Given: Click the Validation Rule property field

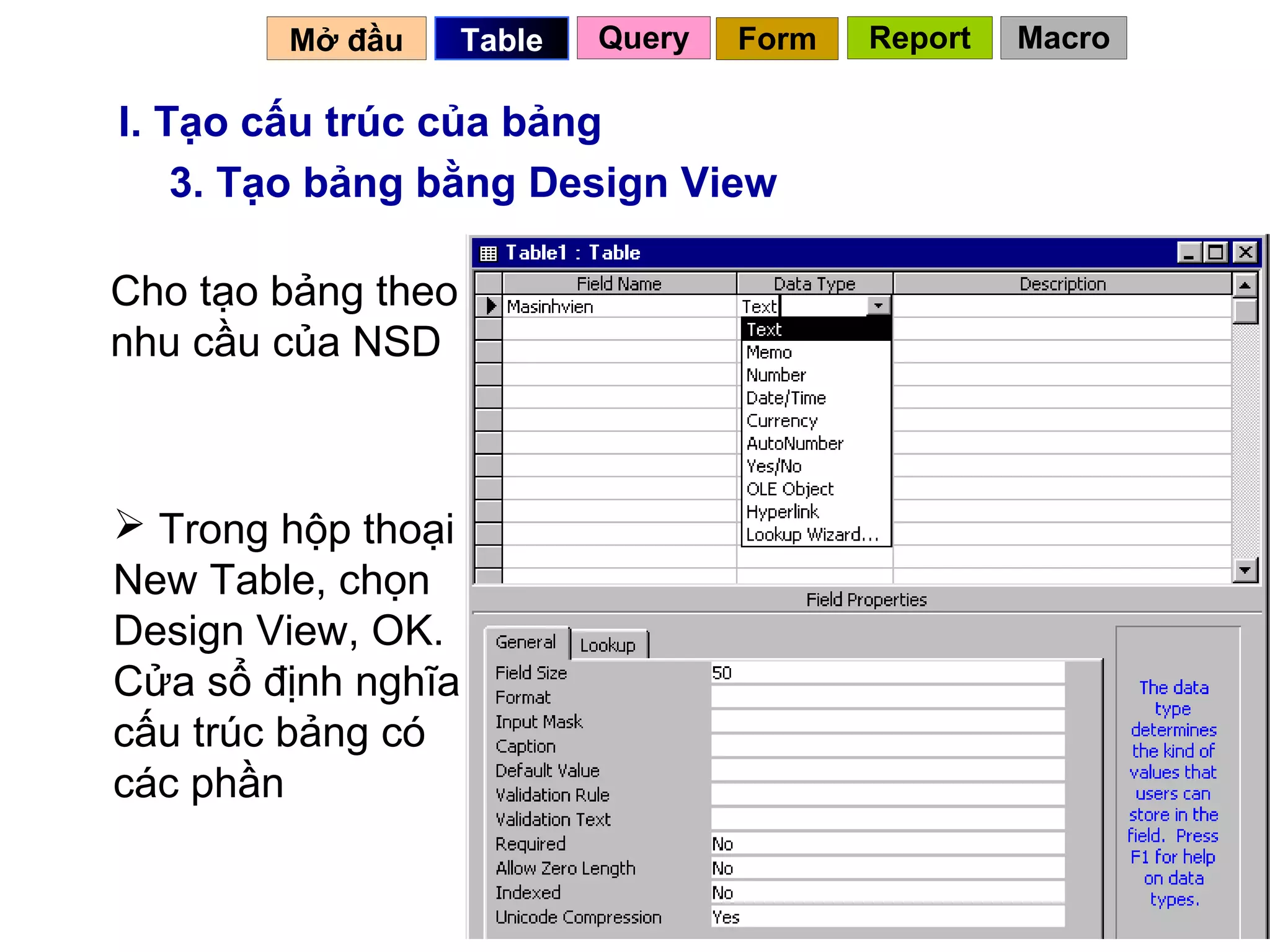Looking at the screenshot, I should 887,795.
